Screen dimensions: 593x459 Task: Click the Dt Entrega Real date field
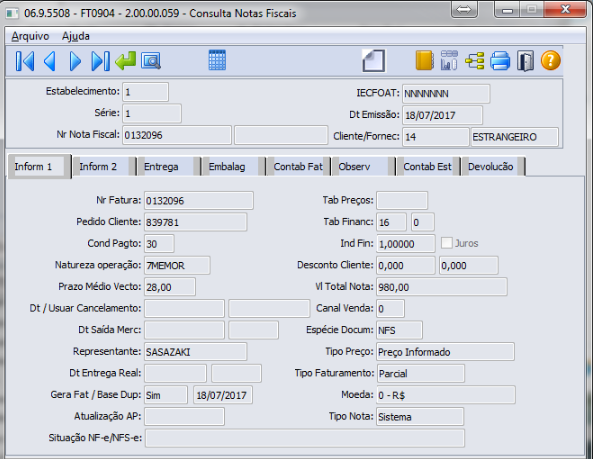(x=175, y=374)
